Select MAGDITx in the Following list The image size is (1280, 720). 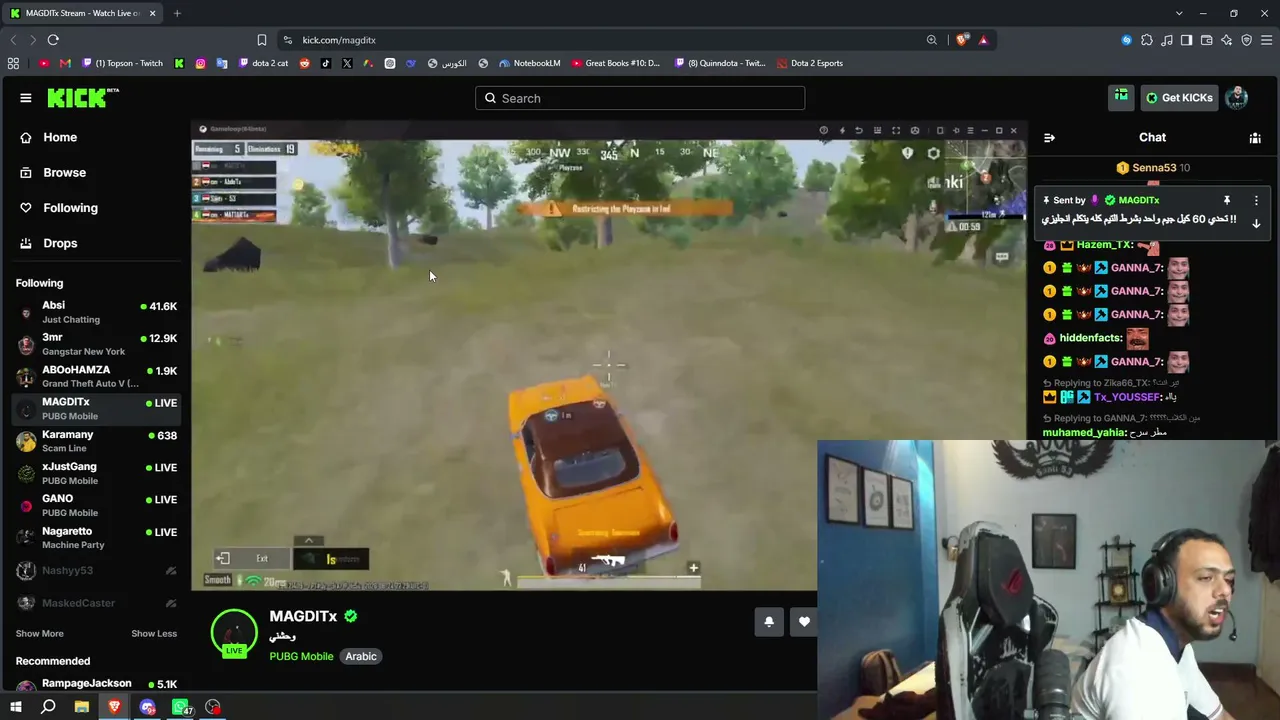click(x=96, y=408)
